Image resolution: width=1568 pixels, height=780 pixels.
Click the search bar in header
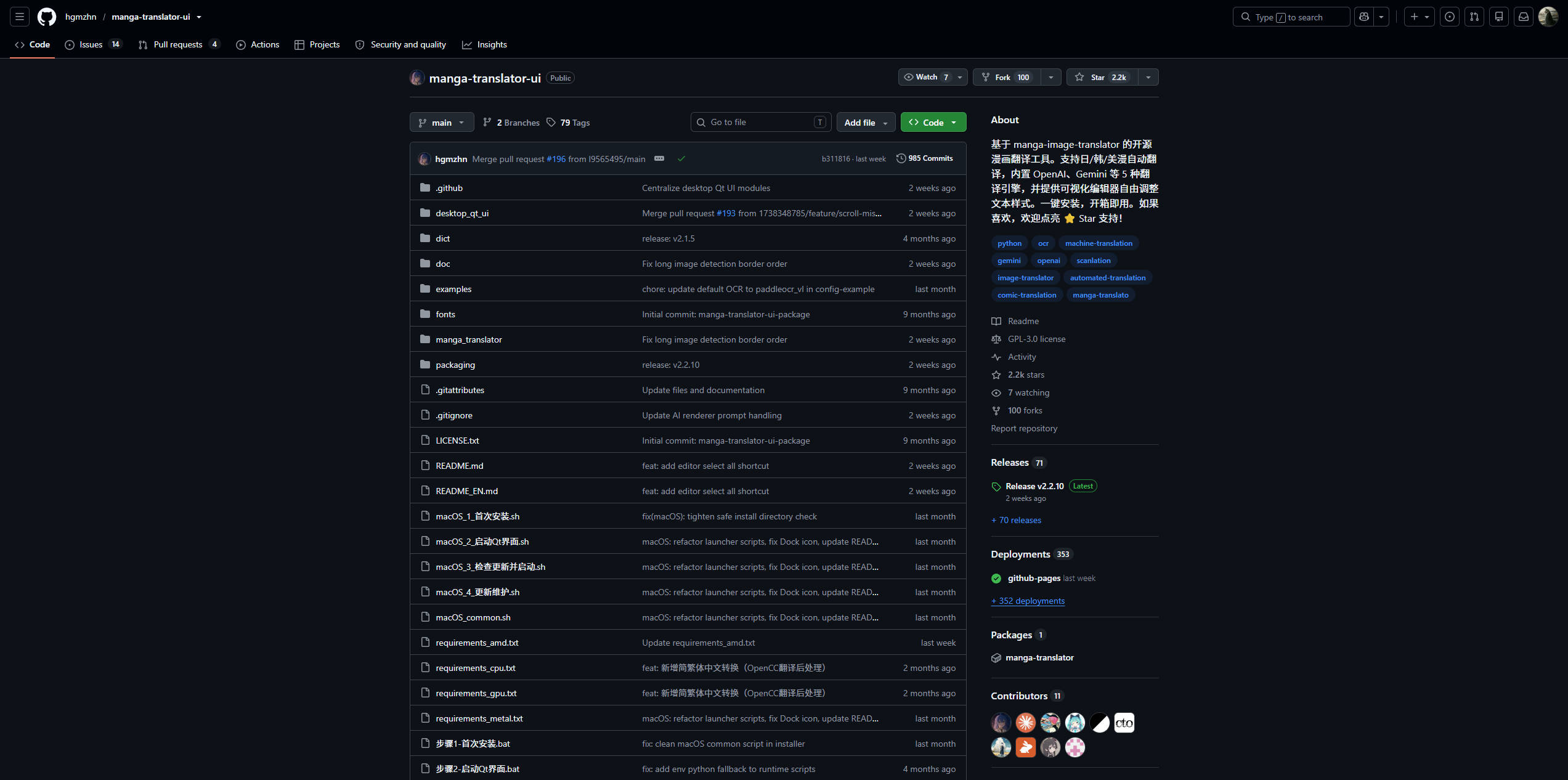pyautogui.click(x=1291, y=17)
